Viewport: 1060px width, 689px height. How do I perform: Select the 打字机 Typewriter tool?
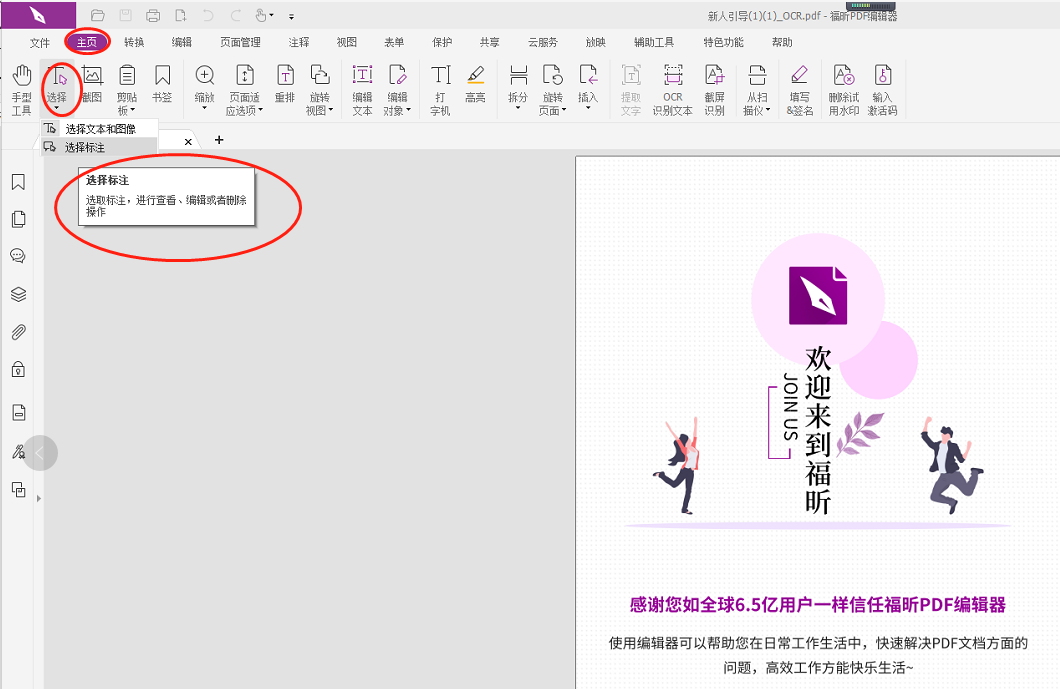pyautogui.click(x=440, y=88)
